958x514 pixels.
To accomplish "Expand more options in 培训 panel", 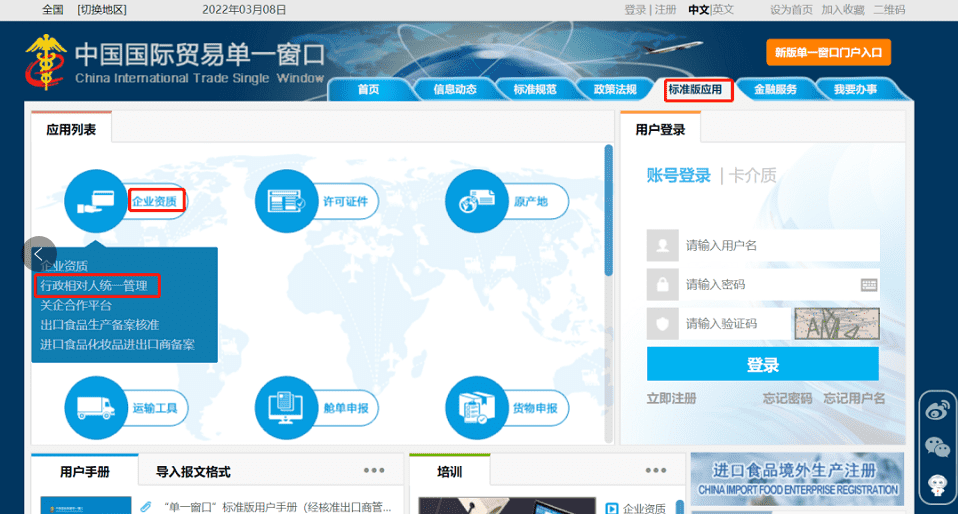I will [x=655, y=471].
